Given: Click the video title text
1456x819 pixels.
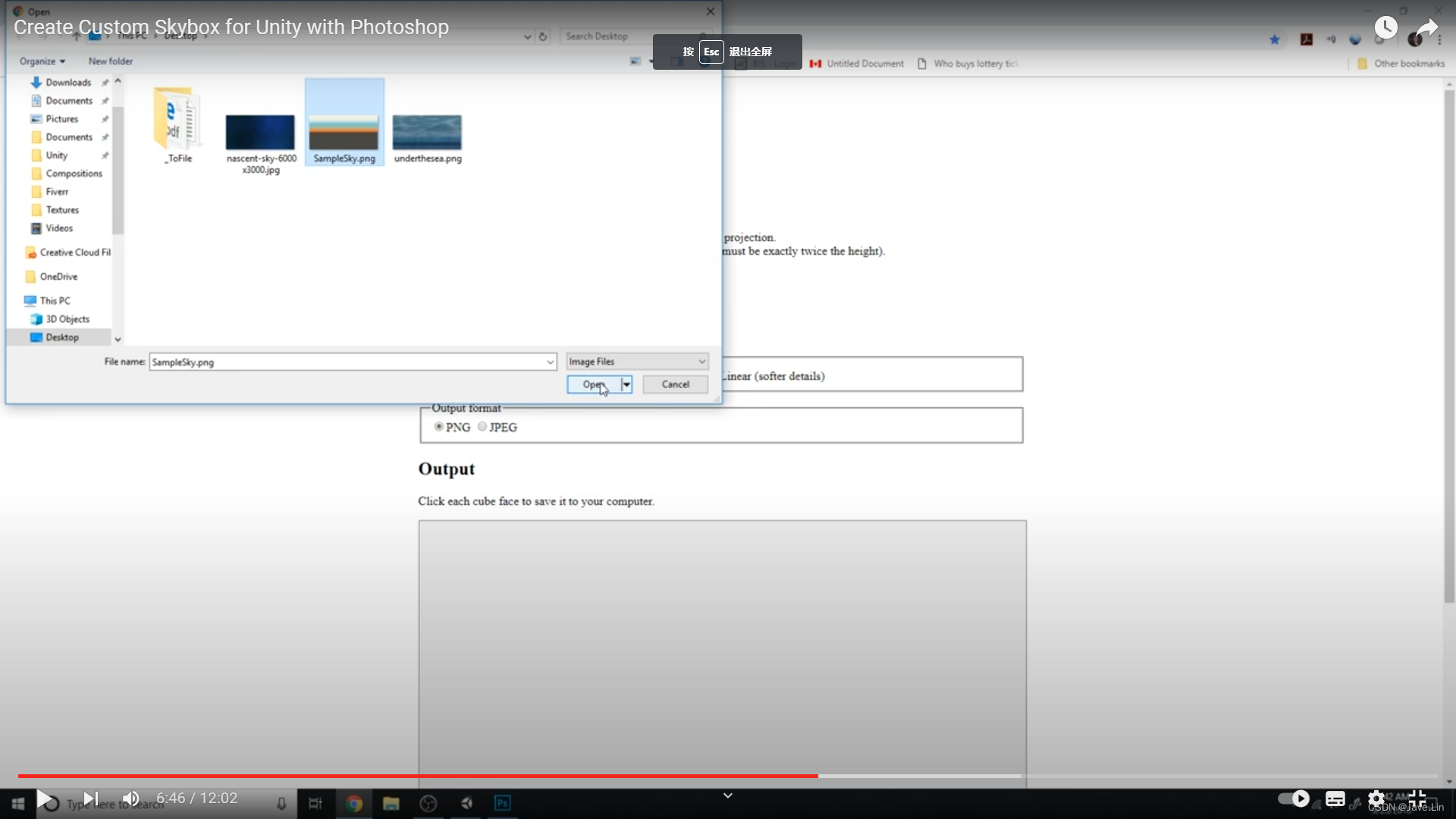Looking at the screenshot, I should pyautogui.click(x=231, y=27).
